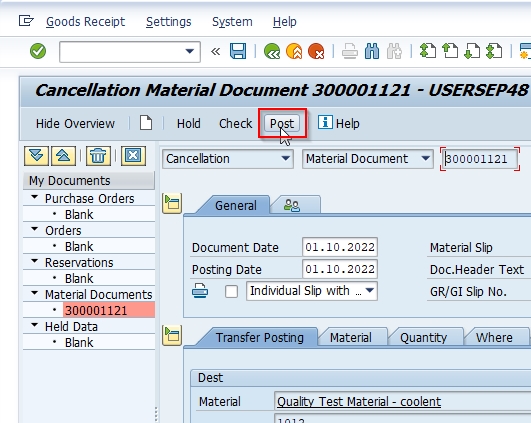The image size is (531, 423).
Task: Click the Save floppy disk icon
Action: tap(238, 51)
